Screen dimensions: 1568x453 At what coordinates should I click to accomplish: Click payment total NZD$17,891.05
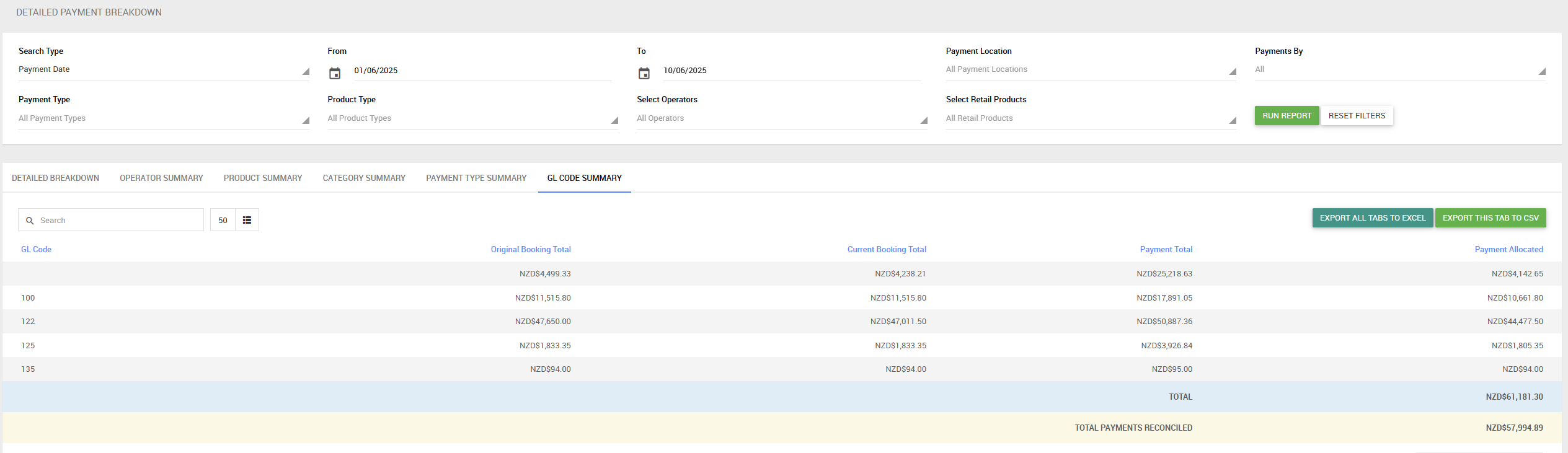click(1164, 298)
